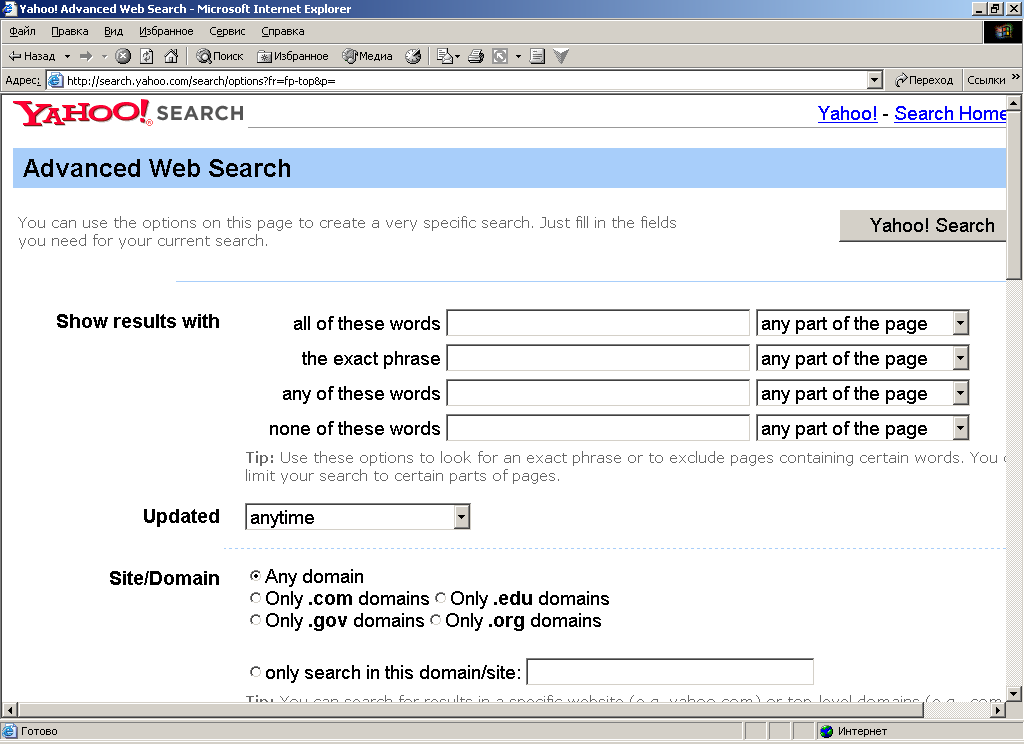Image resolution: width=1024 pixels, height=744 pixels.
Task: Click the Back (Назад) arrow button
Action: coord(31,56)
